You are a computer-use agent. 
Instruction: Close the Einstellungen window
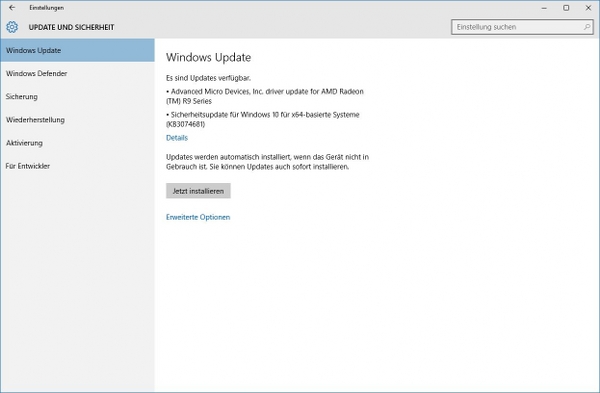(x=588, y=8)
